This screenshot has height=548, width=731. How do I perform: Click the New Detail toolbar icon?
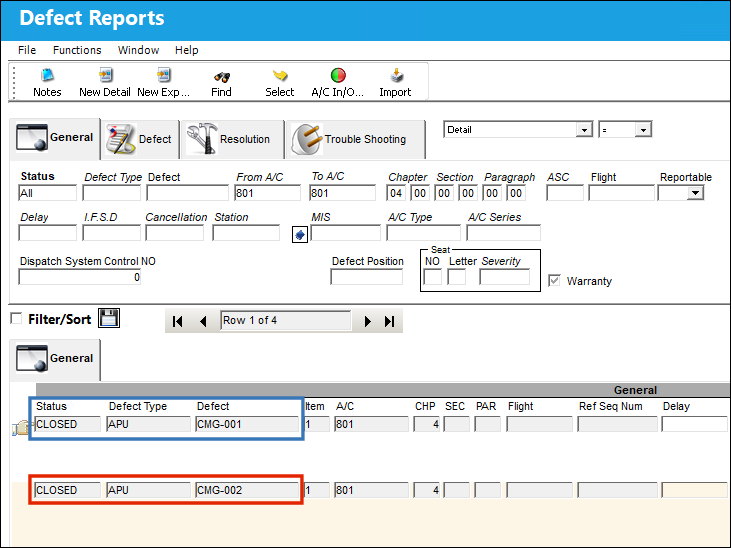105,75
